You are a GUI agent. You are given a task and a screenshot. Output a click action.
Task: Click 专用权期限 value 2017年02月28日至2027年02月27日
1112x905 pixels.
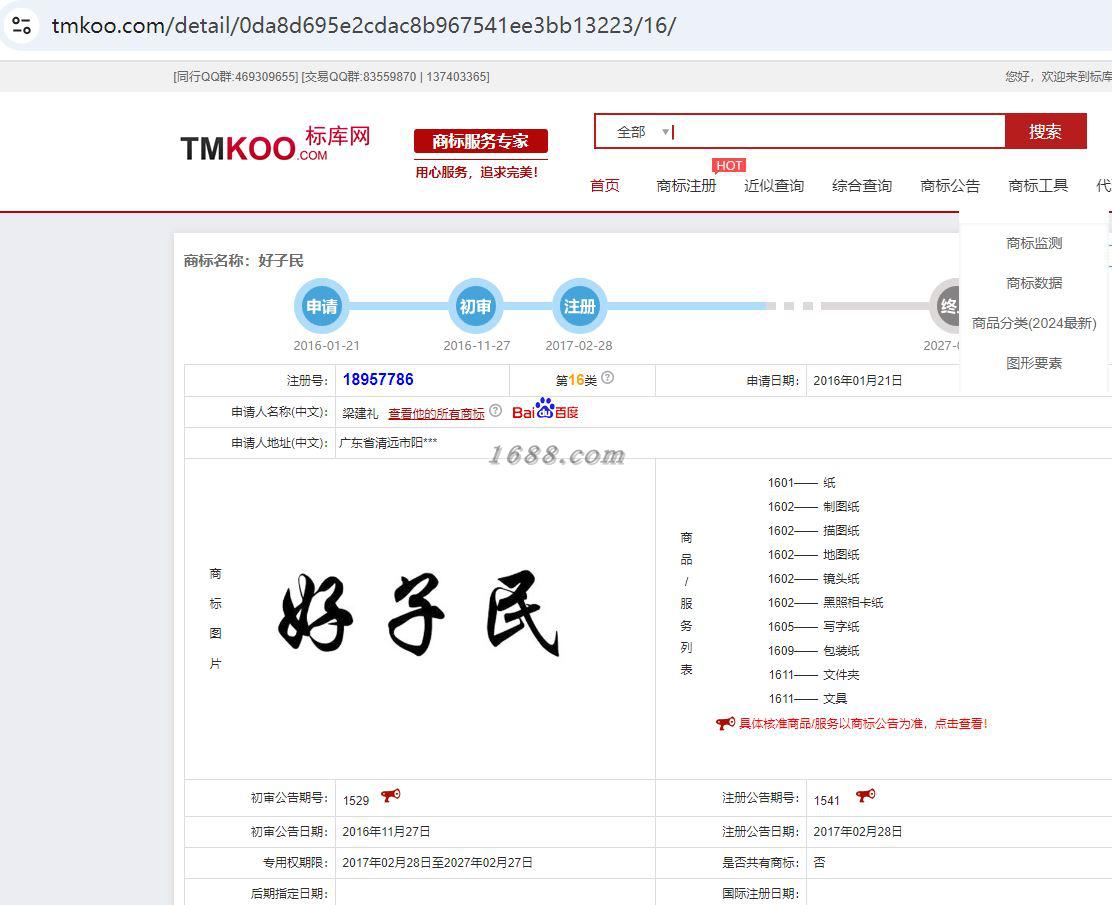(437, 862)
